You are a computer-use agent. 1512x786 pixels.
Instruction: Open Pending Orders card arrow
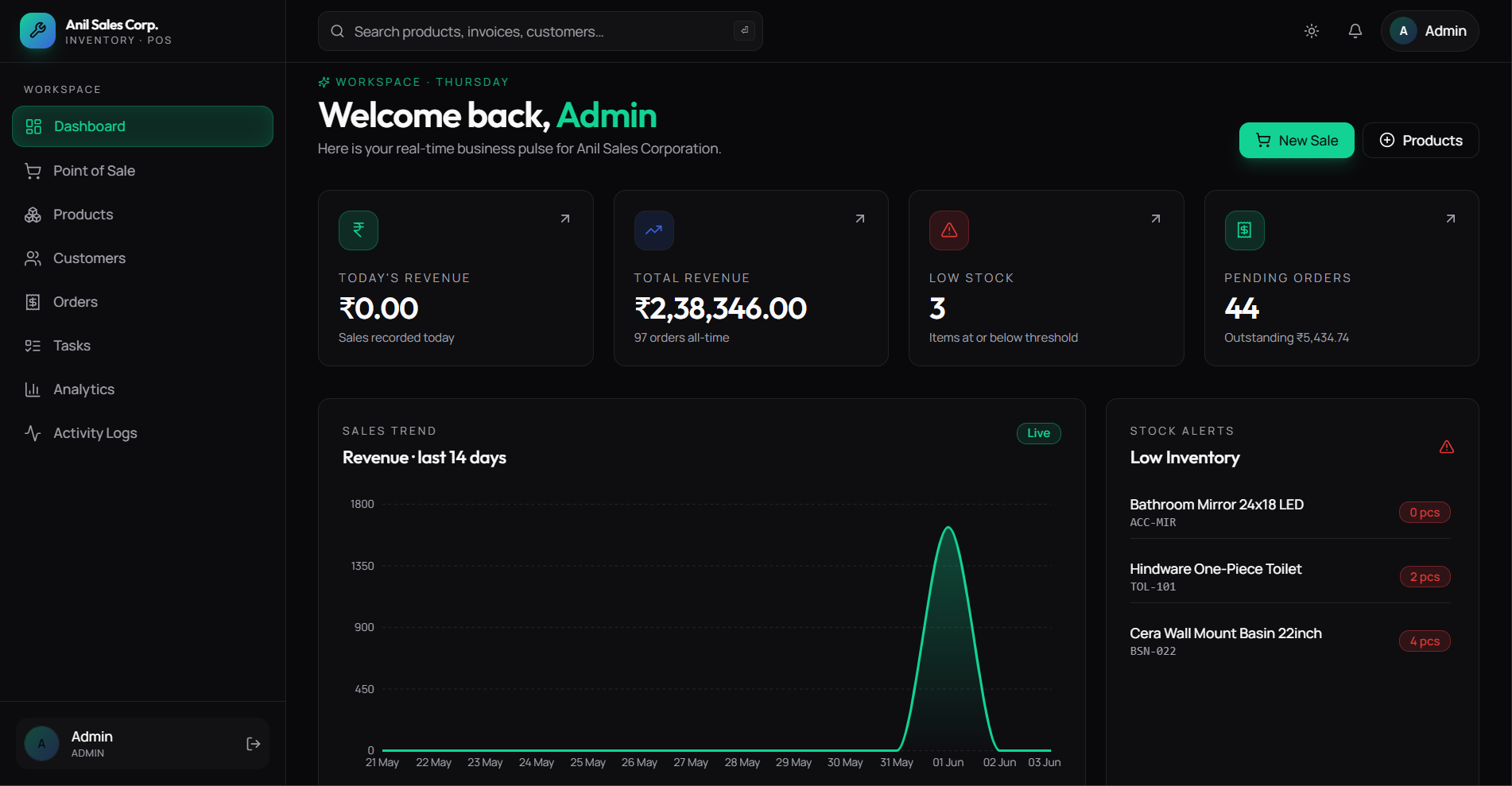click(x=1451, y=219)
